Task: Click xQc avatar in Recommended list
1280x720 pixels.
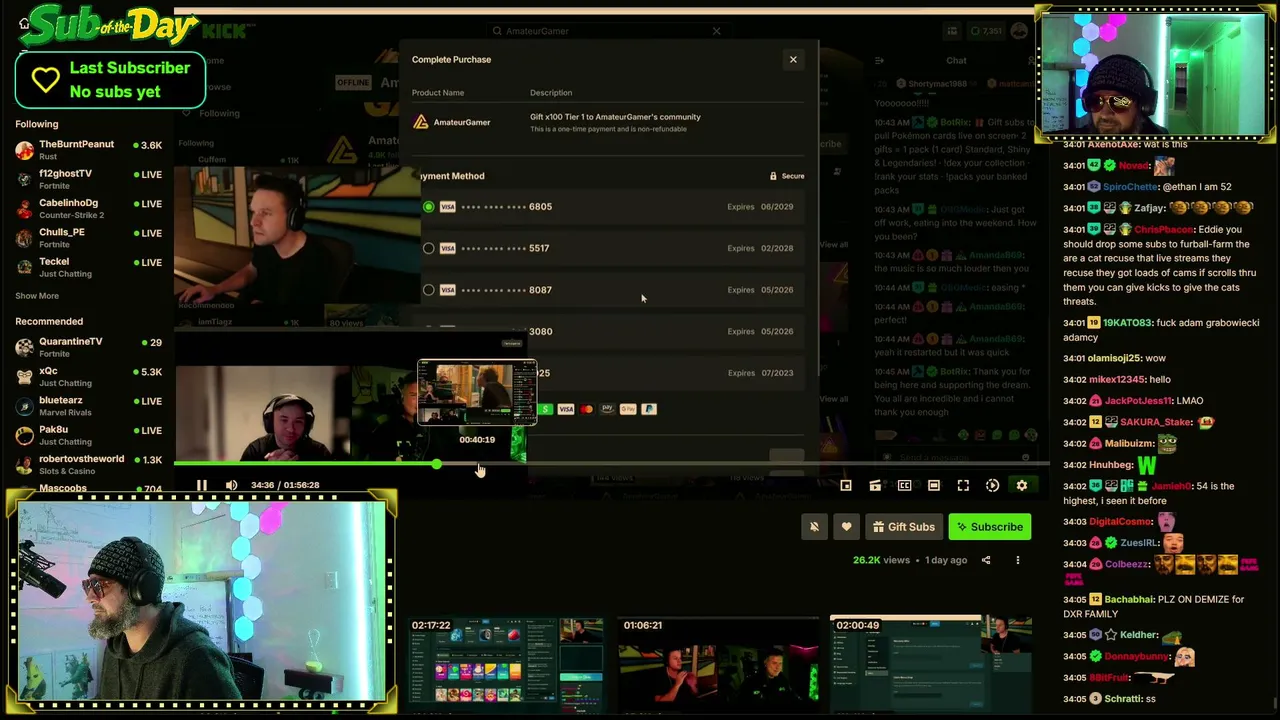Action: pos(24,376)
